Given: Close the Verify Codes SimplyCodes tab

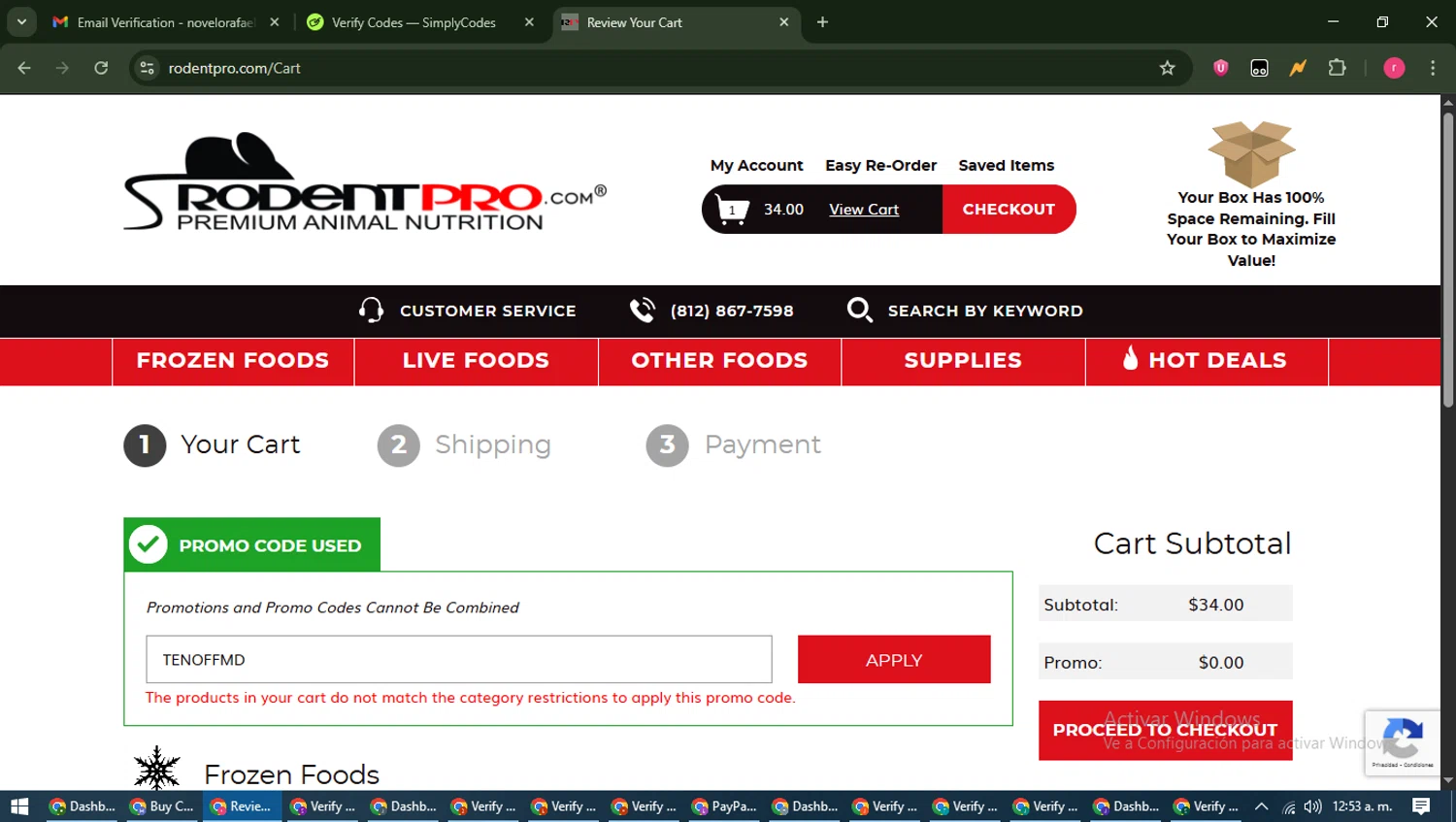Looking at the screenshot, I should (529, 22).
